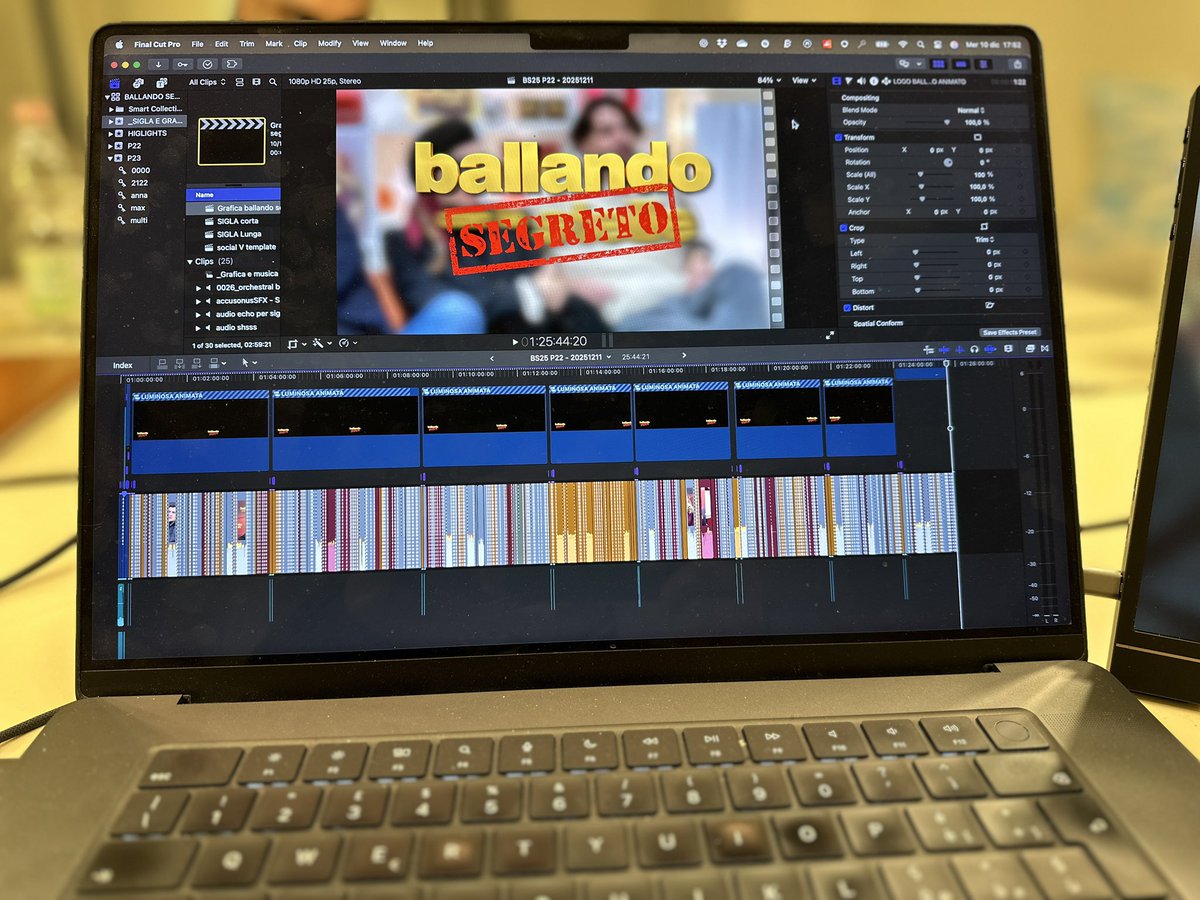
Task: Toggle the Transform checkbox
Action: (839, 137)
